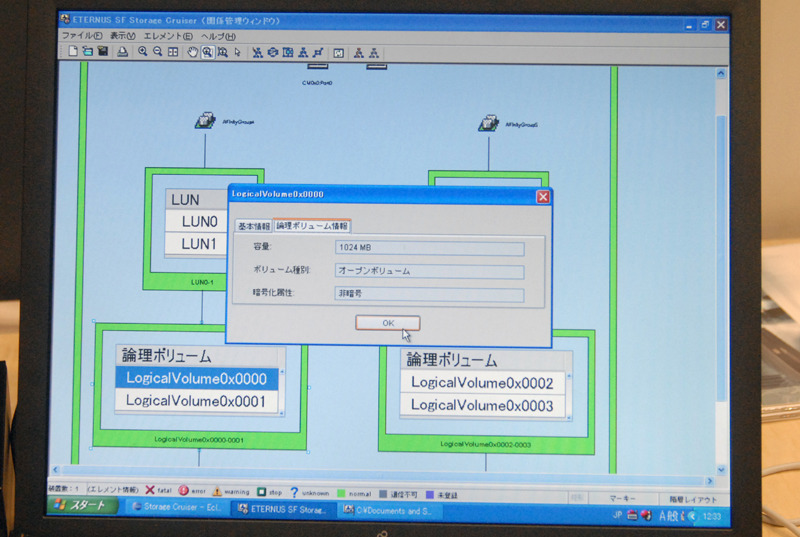
Task: Select the highlighted zoom-area magnifier tool
Action: point(207,52)
